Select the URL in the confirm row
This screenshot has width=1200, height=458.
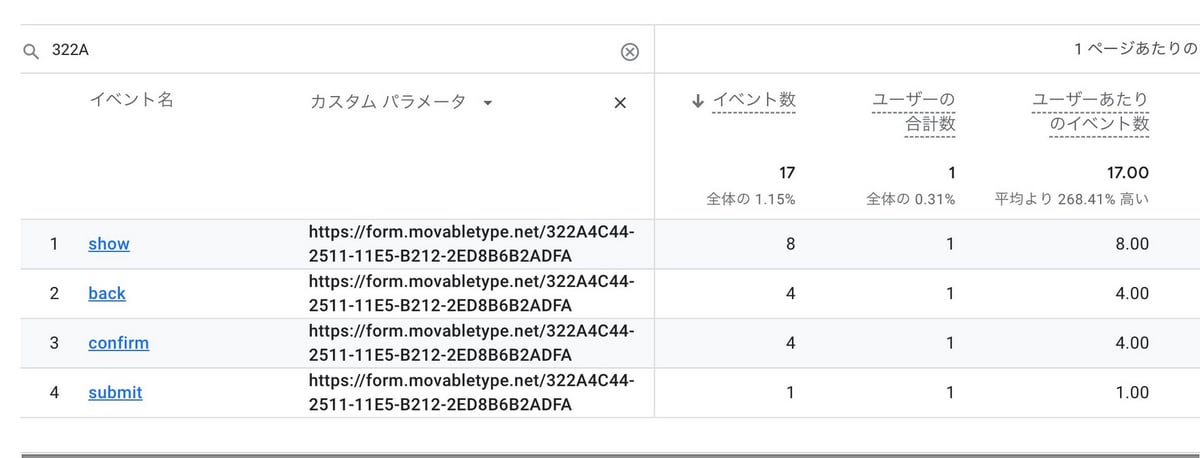472,343
